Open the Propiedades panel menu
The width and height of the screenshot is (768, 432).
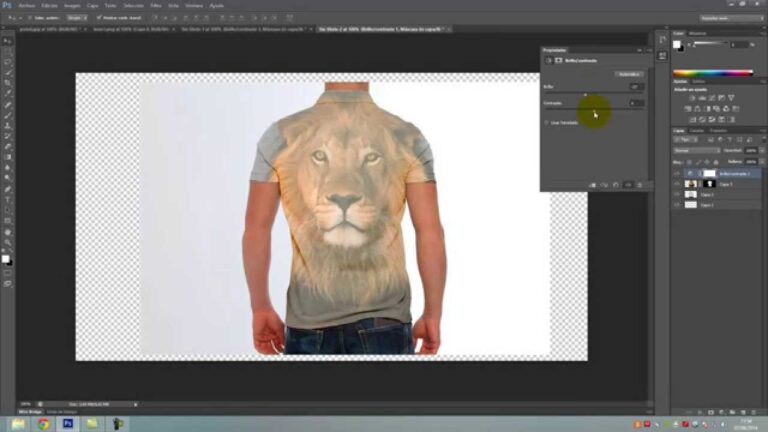[648, 50]
